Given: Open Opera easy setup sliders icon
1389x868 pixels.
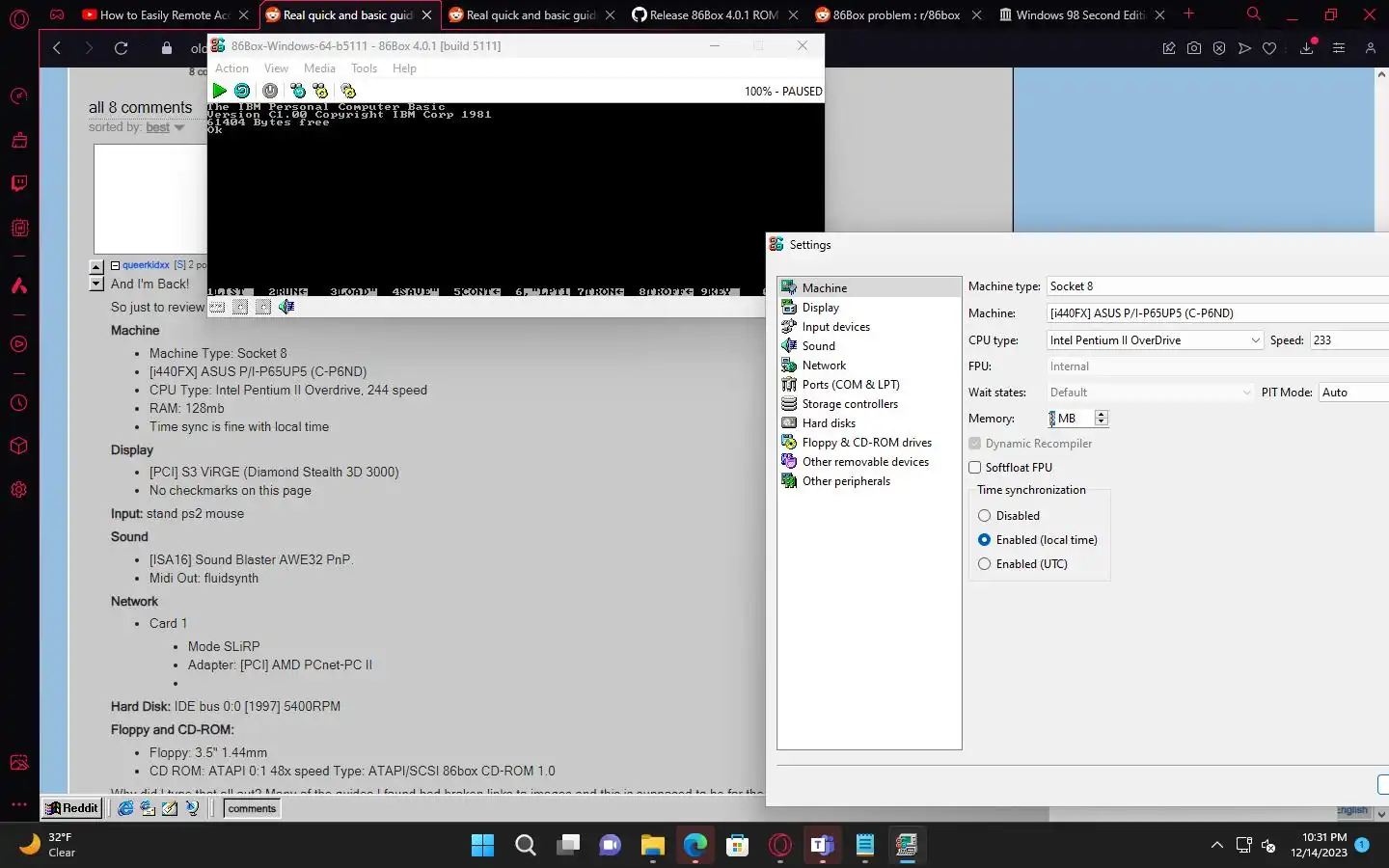Looking at the screenshot, I should pyautogui.click(x=1339, y=48).
